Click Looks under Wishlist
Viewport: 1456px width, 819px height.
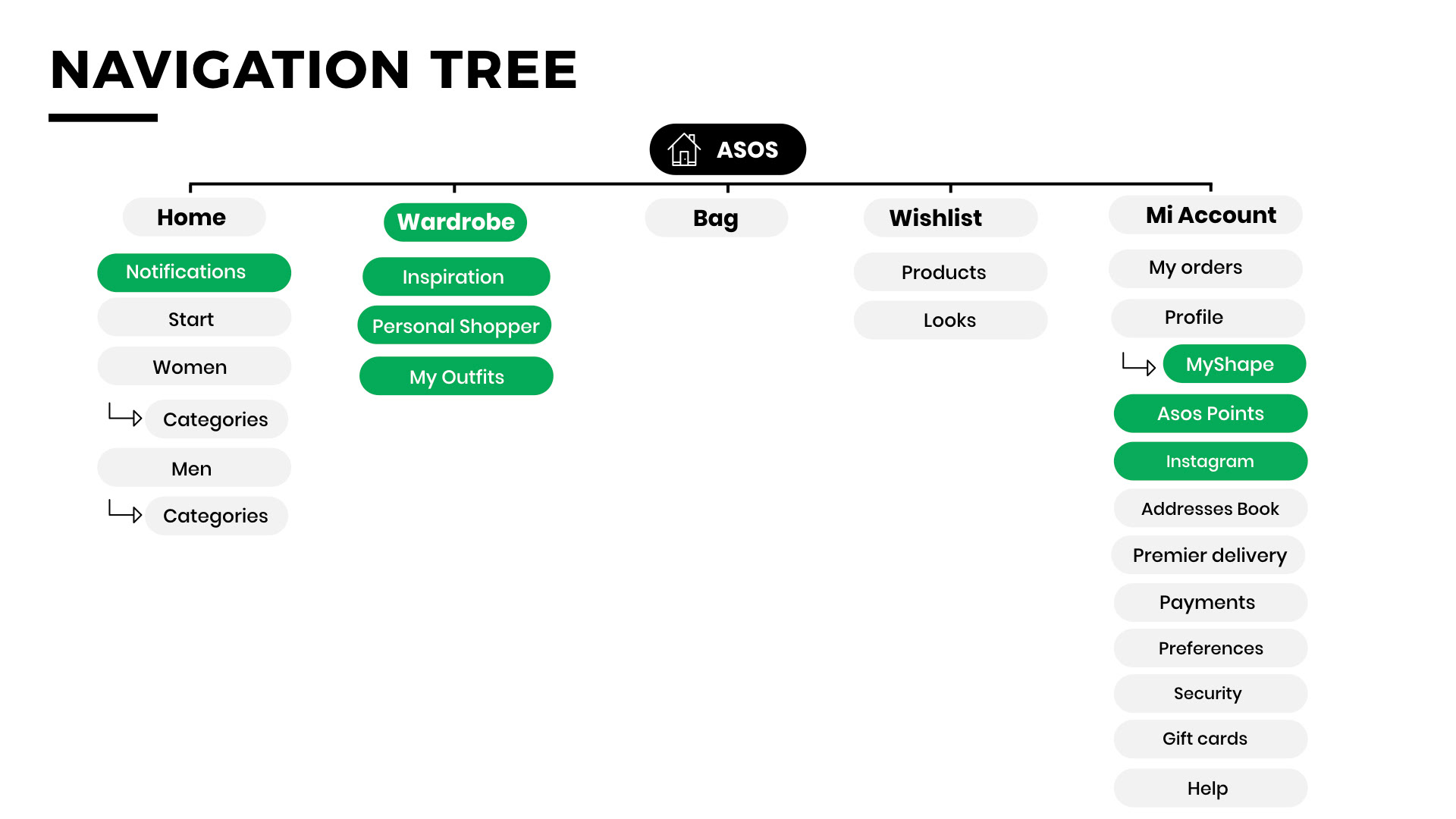(950, 320)
